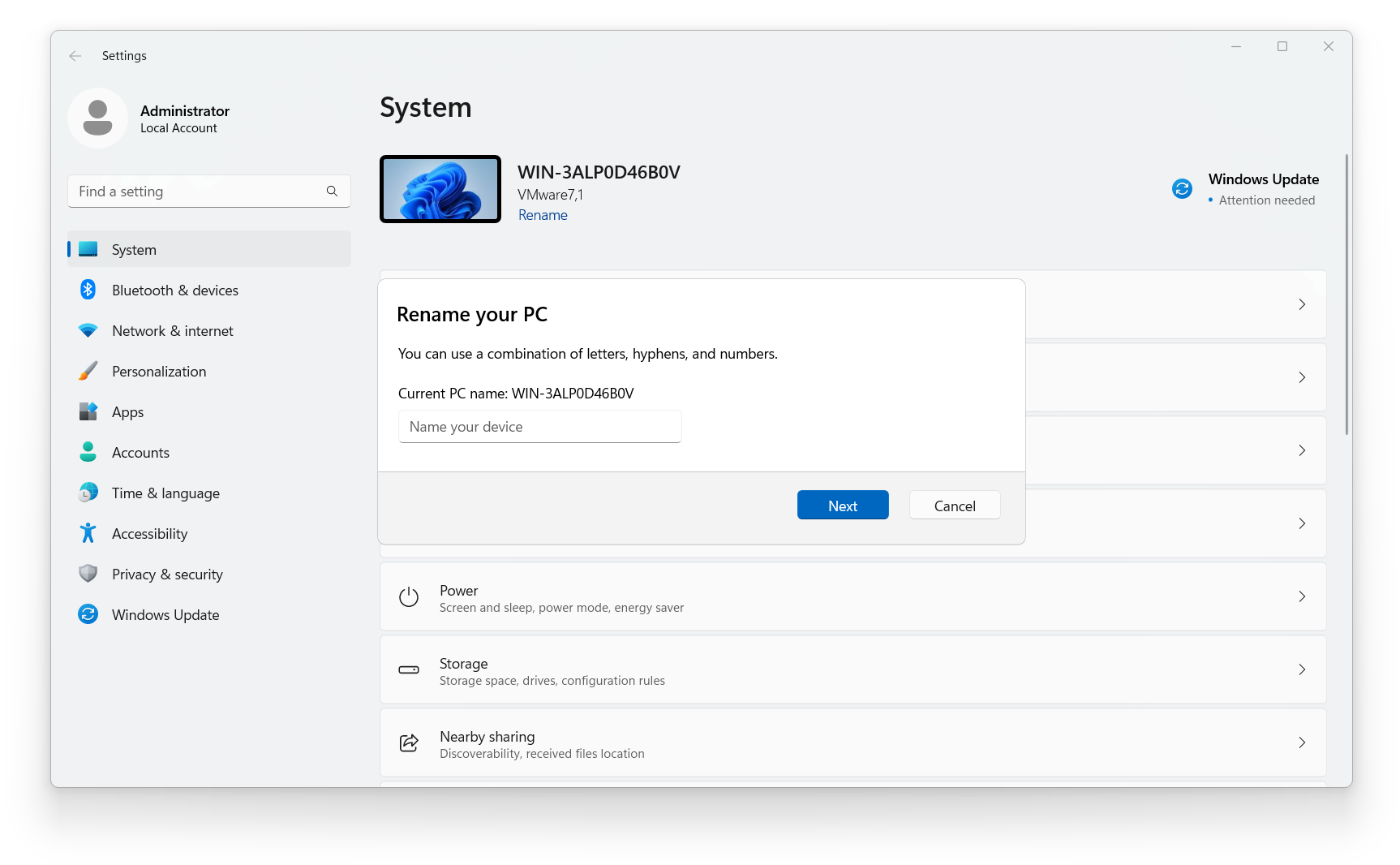This screenshot has height=865, width=1400.
Task: Switch to Privacy & security
Action: pos(209,574)
